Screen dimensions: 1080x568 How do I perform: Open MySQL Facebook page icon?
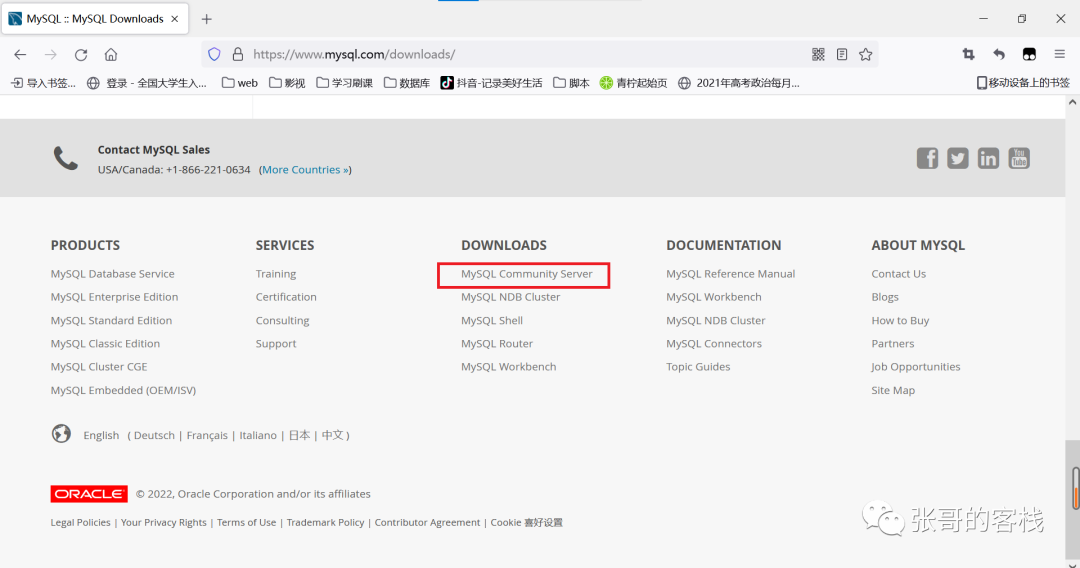[x=927, y=158]
